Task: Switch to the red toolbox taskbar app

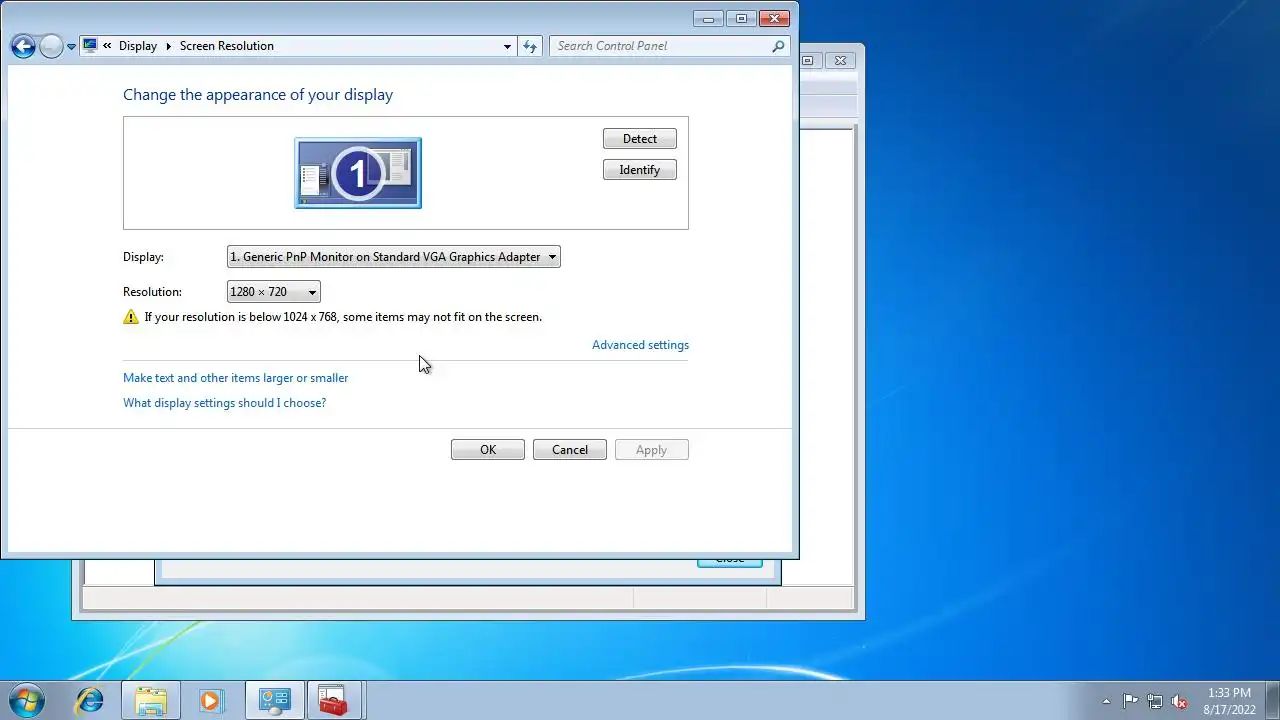Action: pos(333,701)
